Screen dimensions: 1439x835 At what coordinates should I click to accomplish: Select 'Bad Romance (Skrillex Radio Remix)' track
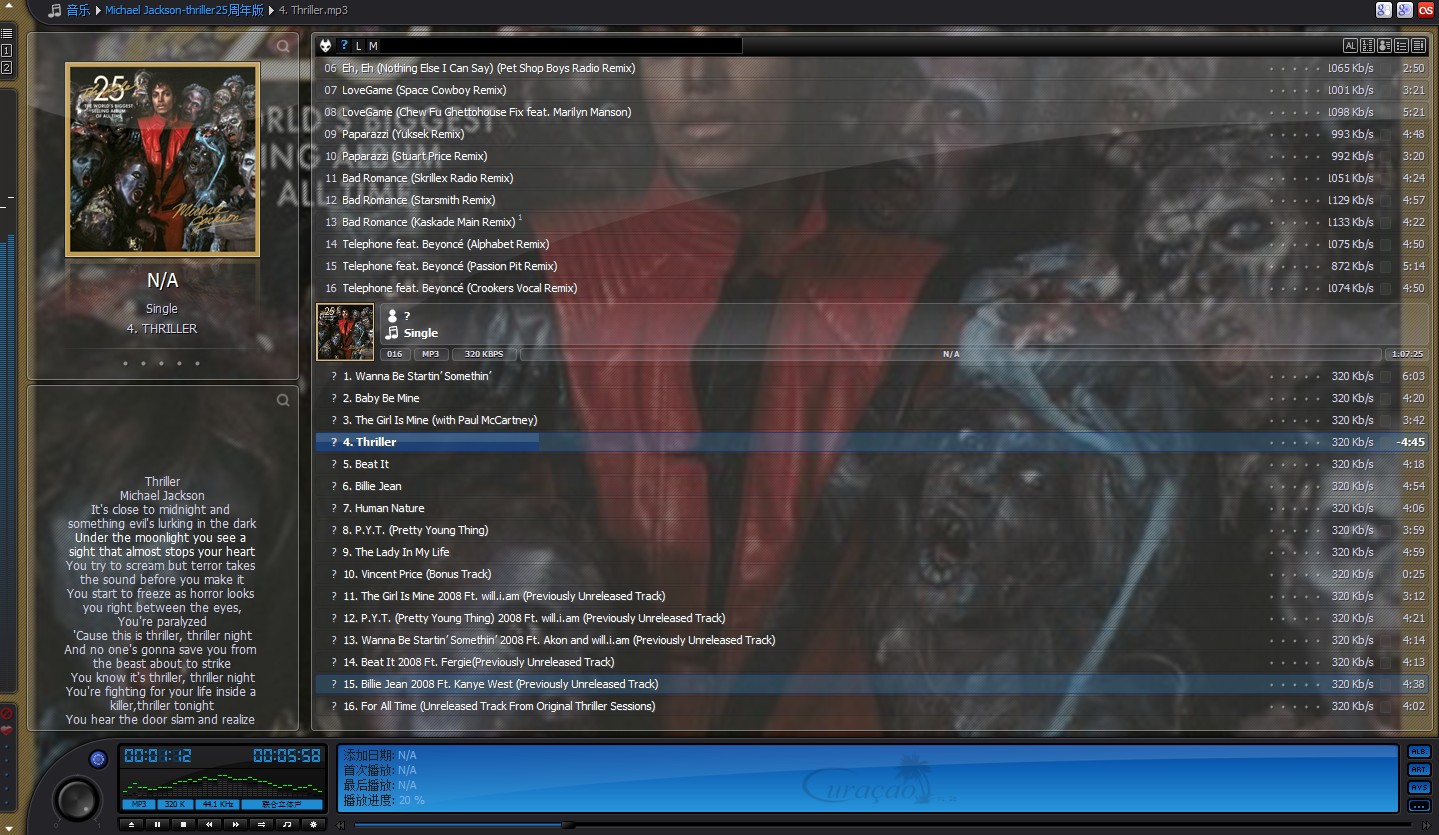coord(871,178)
